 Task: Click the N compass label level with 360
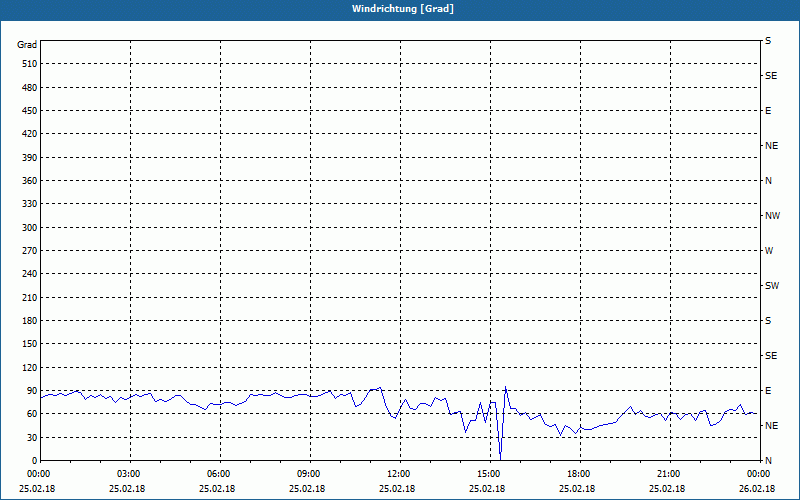768,181
